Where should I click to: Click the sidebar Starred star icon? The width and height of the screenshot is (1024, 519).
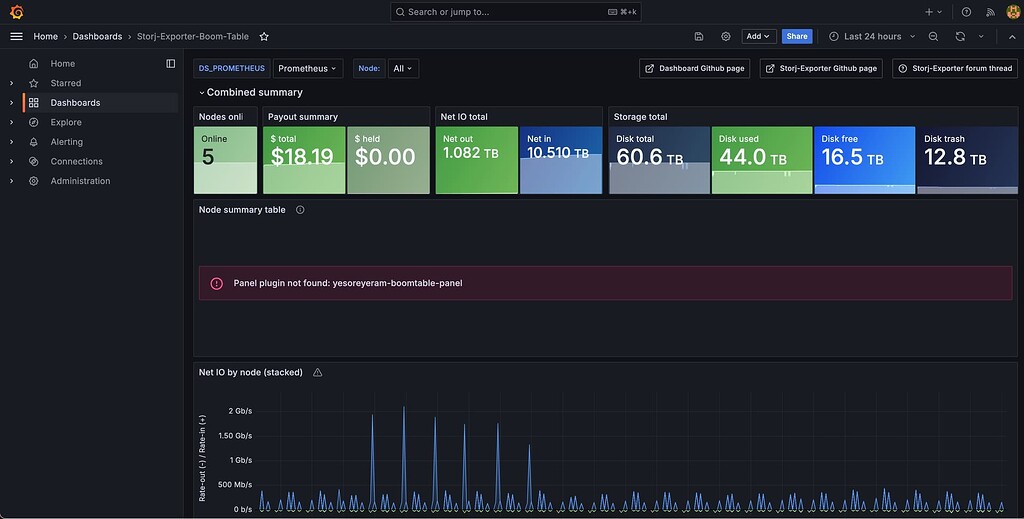tap(34, 83)
